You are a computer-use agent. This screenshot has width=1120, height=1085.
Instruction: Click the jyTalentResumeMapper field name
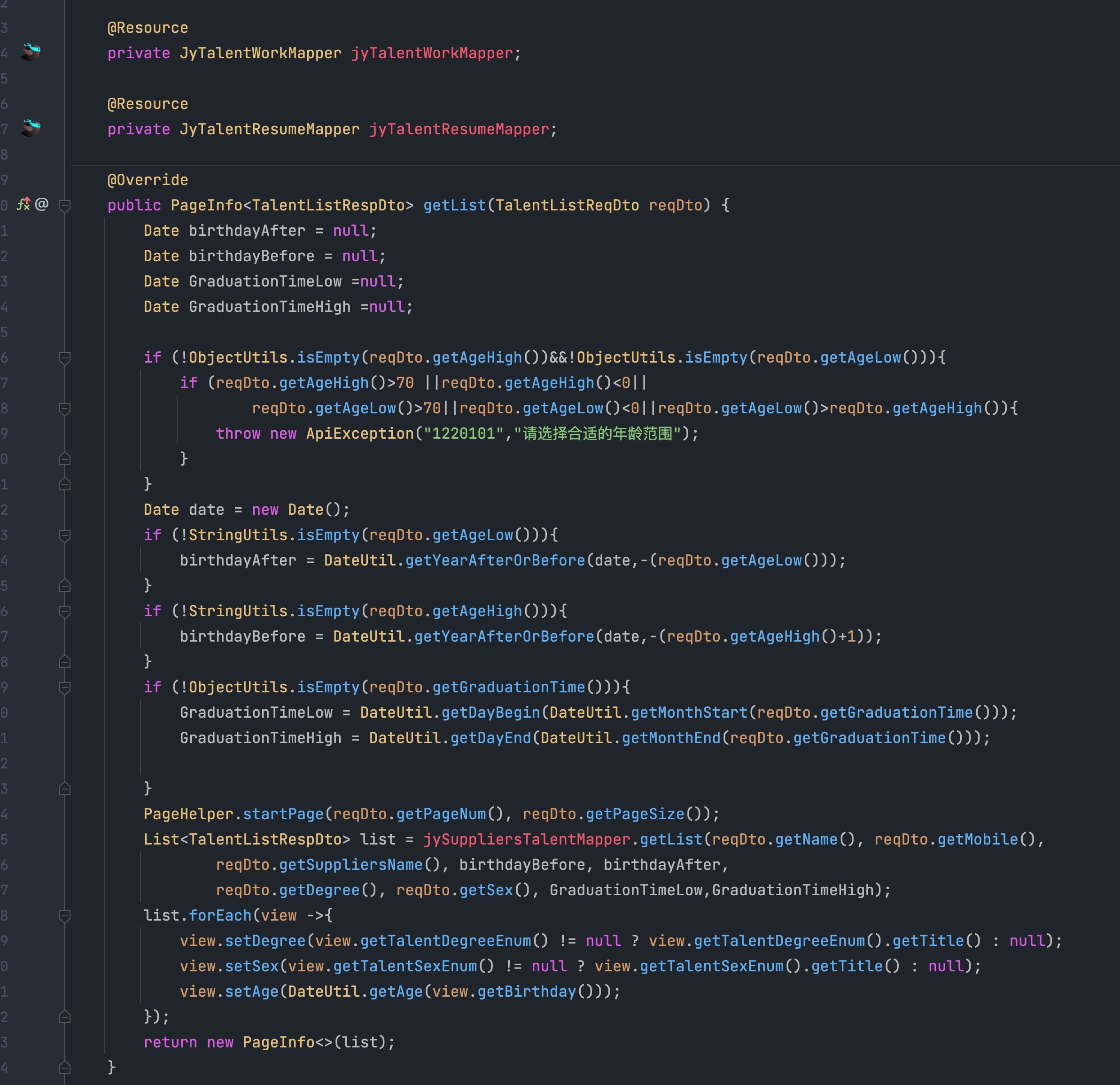pyautogui.click(x=459, y=129)
